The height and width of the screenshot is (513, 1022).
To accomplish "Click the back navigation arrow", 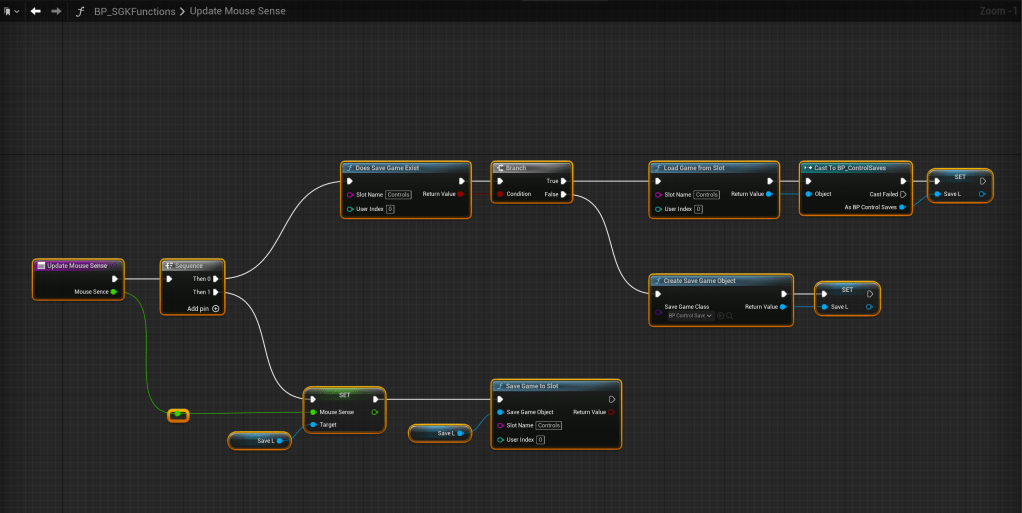I will (36, 11).
